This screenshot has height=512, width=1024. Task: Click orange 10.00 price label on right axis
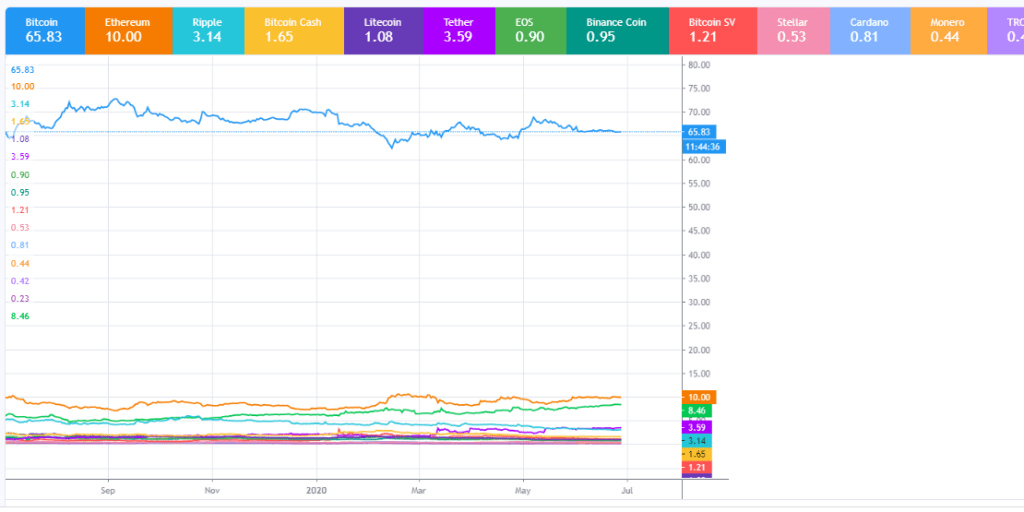[699, 397]
